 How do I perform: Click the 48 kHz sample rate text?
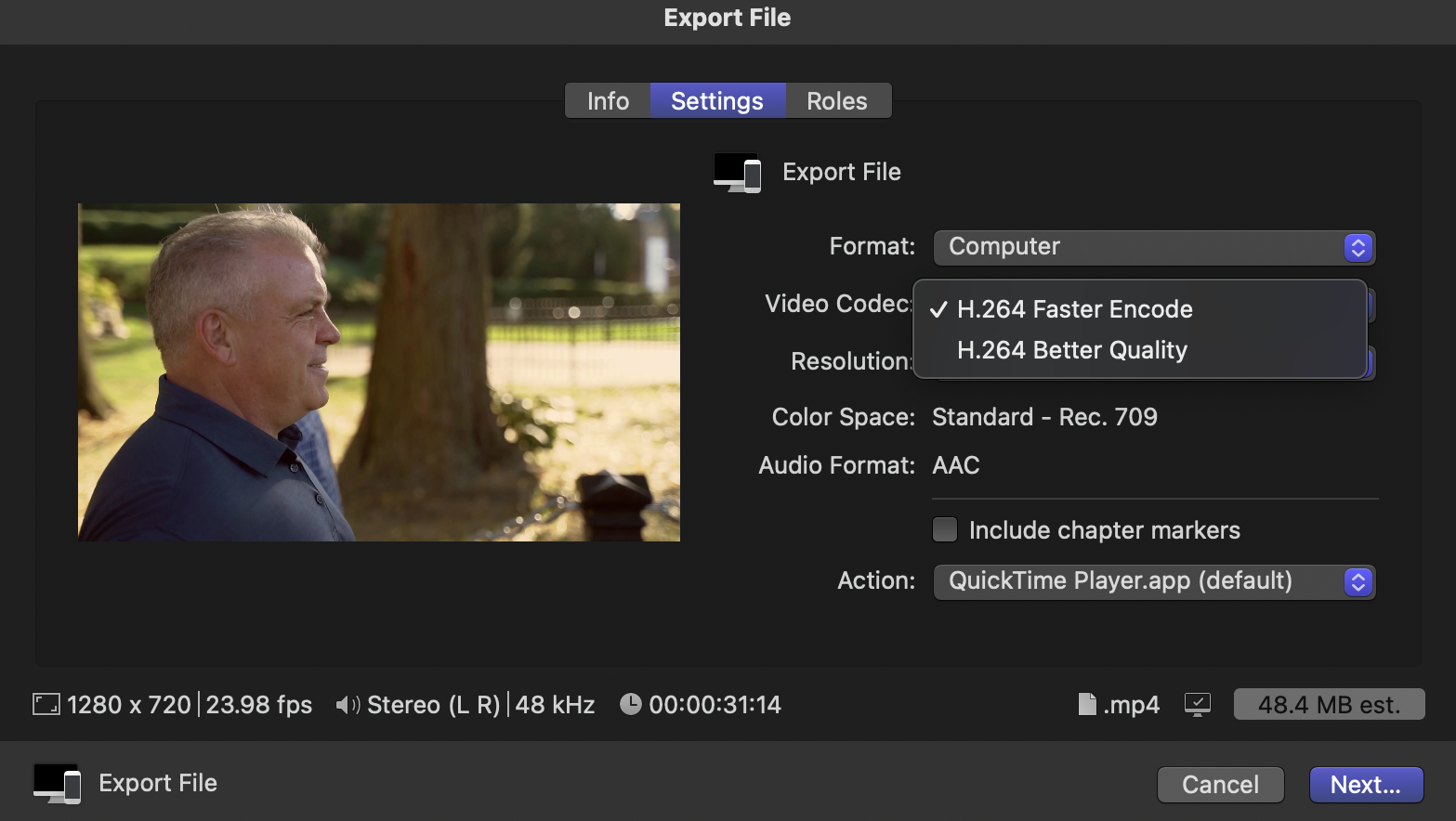tap(555, 705)
